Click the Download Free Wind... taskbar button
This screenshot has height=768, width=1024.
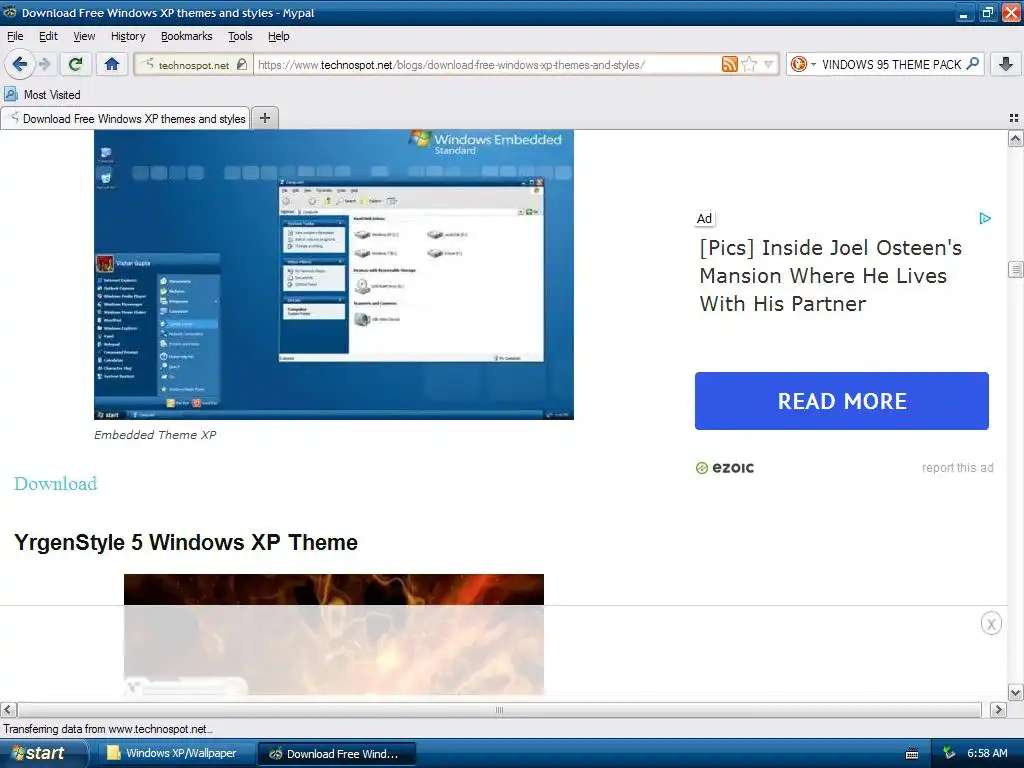tap(336, 754)
